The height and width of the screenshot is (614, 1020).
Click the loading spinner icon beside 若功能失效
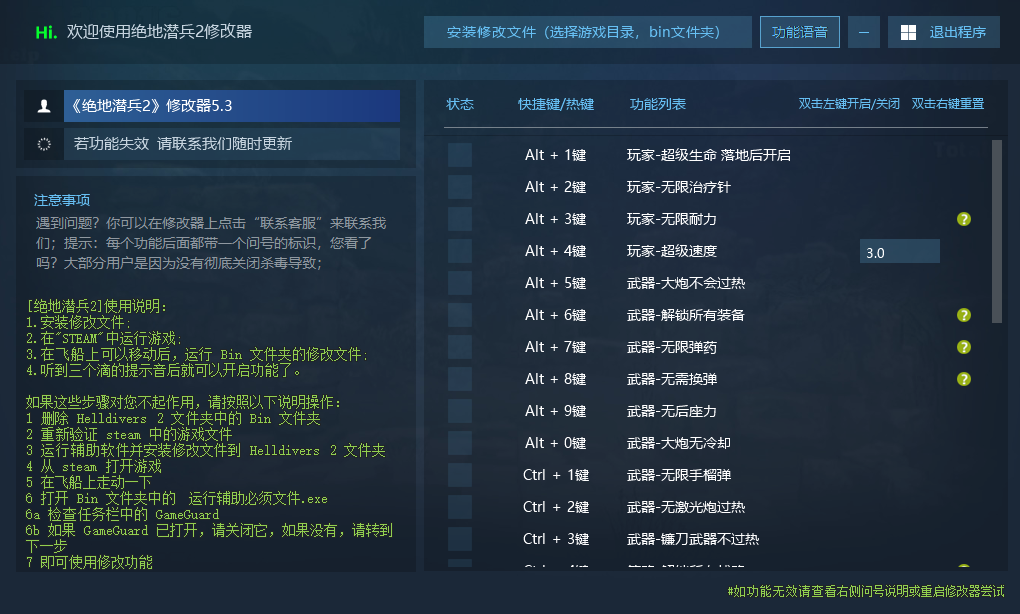(x=44, y=144)
